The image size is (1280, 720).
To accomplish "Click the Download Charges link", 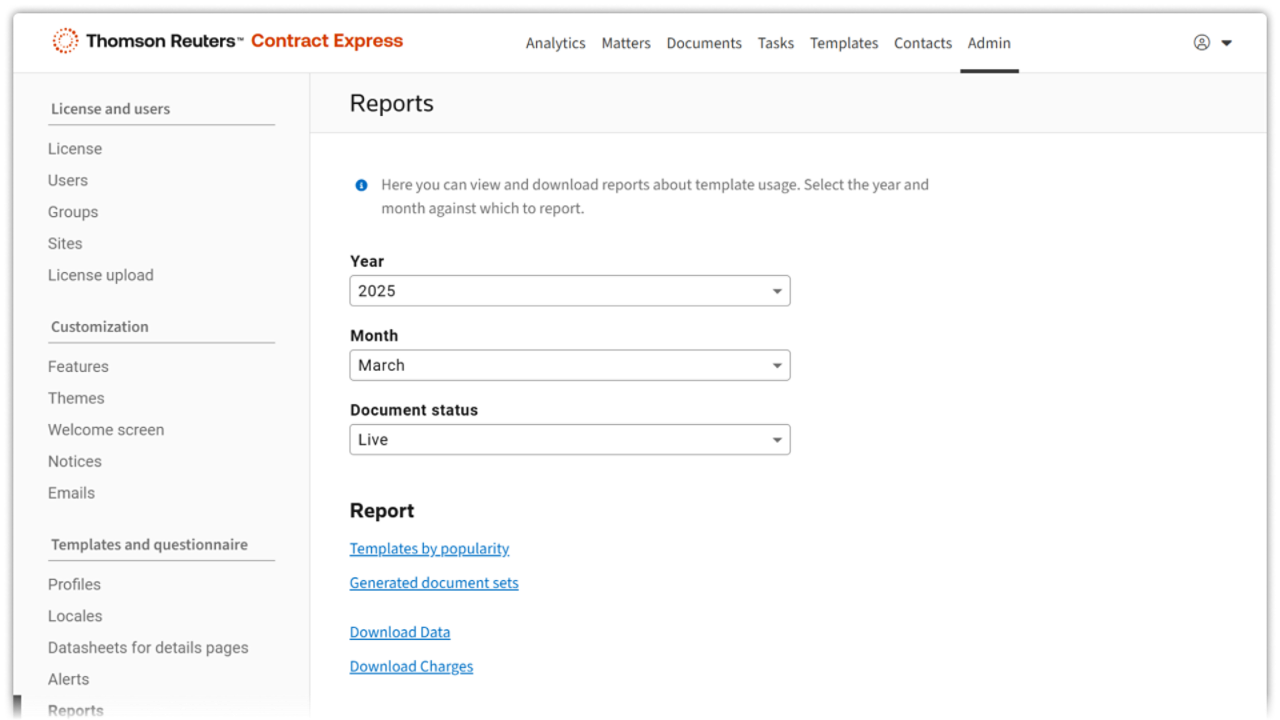I will coord(411,666).
